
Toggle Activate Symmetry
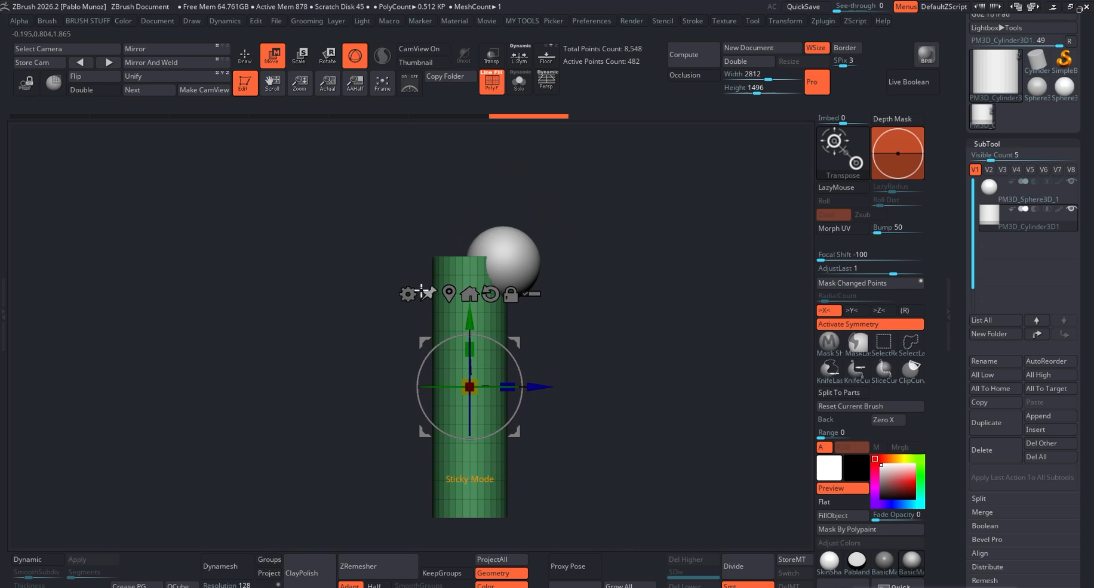click(x=870, y=324)
